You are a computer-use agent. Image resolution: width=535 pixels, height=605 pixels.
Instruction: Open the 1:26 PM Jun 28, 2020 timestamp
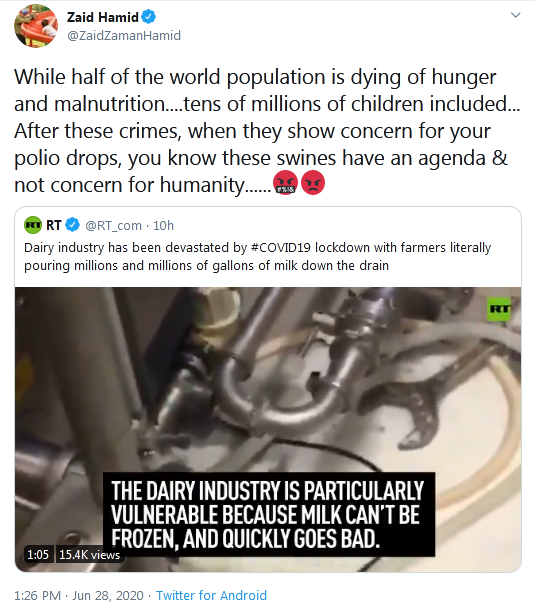pos(79,595)
